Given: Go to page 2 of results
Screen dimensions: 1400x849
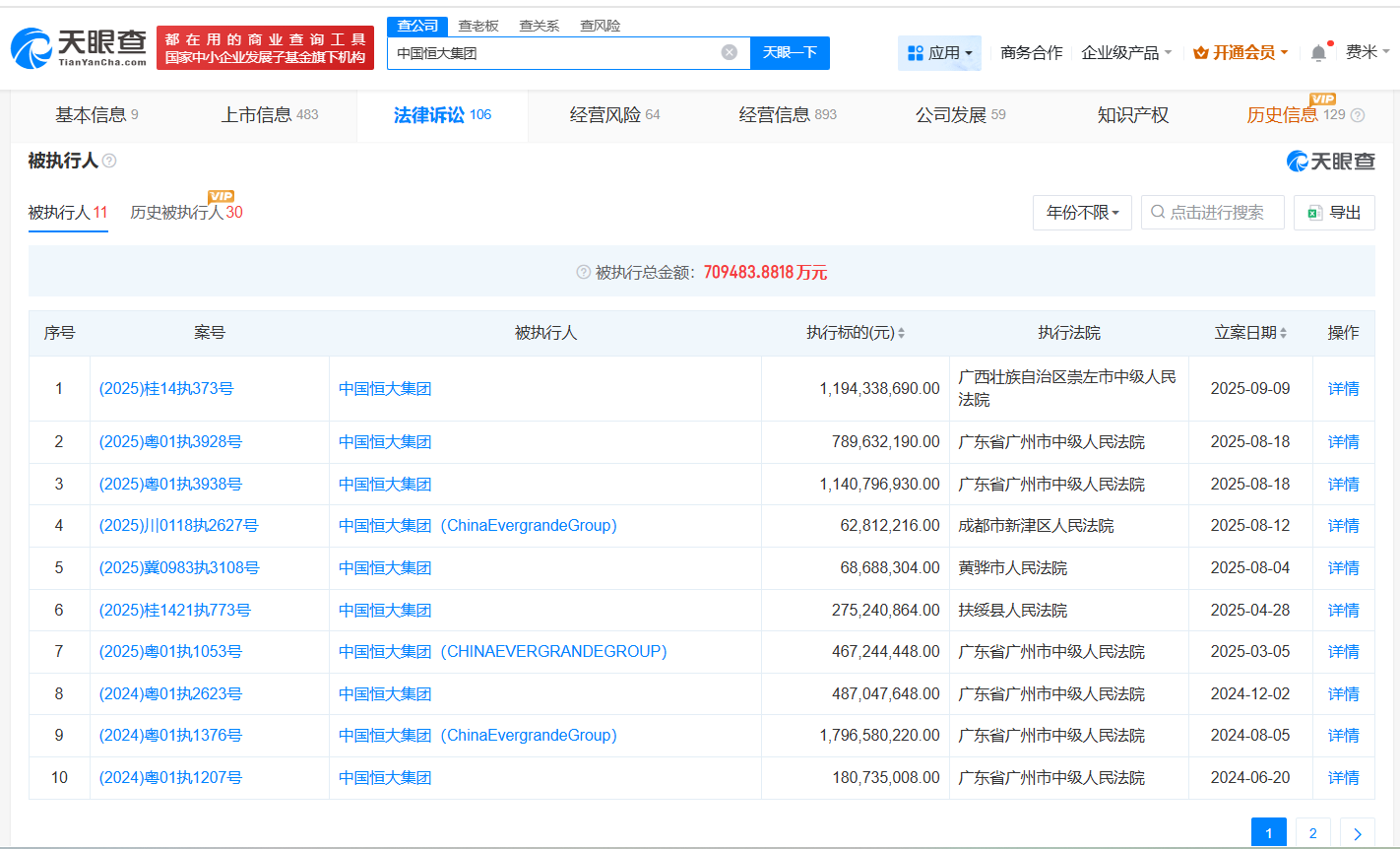Looking at the screenshot, I should [1312, 832].
